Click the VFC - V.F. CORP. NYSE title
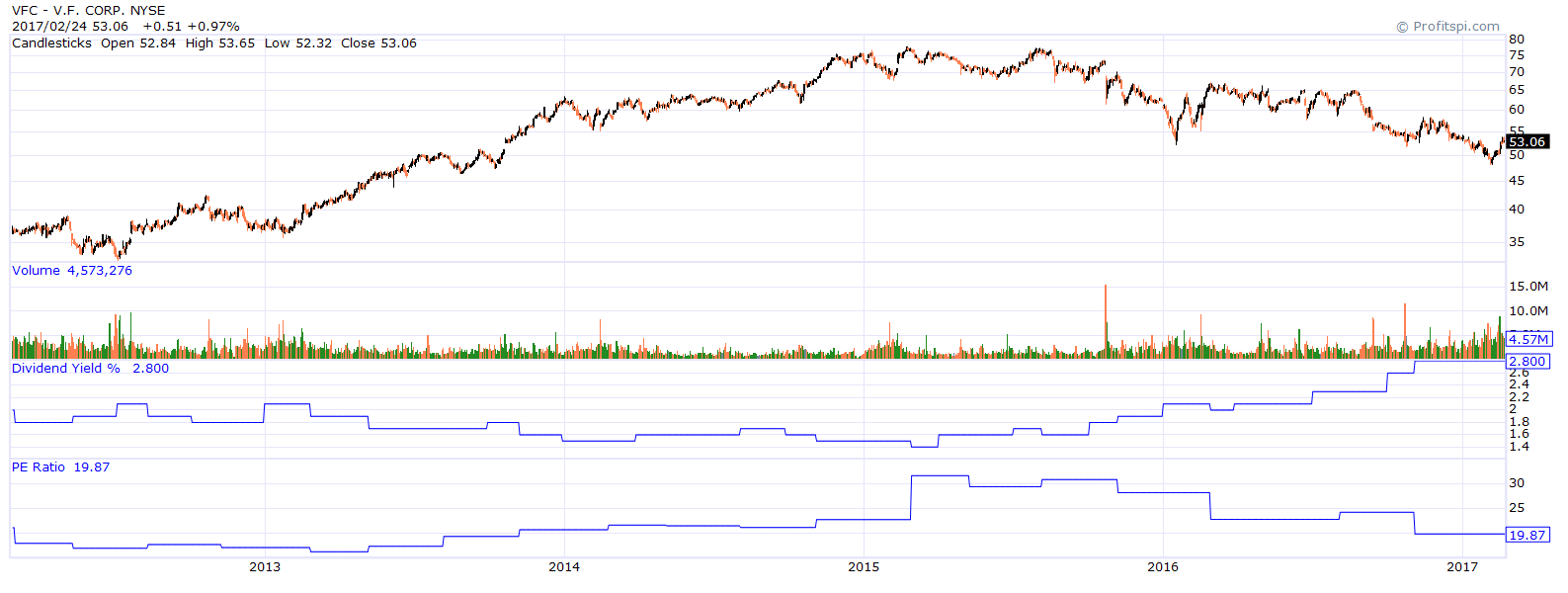1568x593 pixels. [89, 11]
